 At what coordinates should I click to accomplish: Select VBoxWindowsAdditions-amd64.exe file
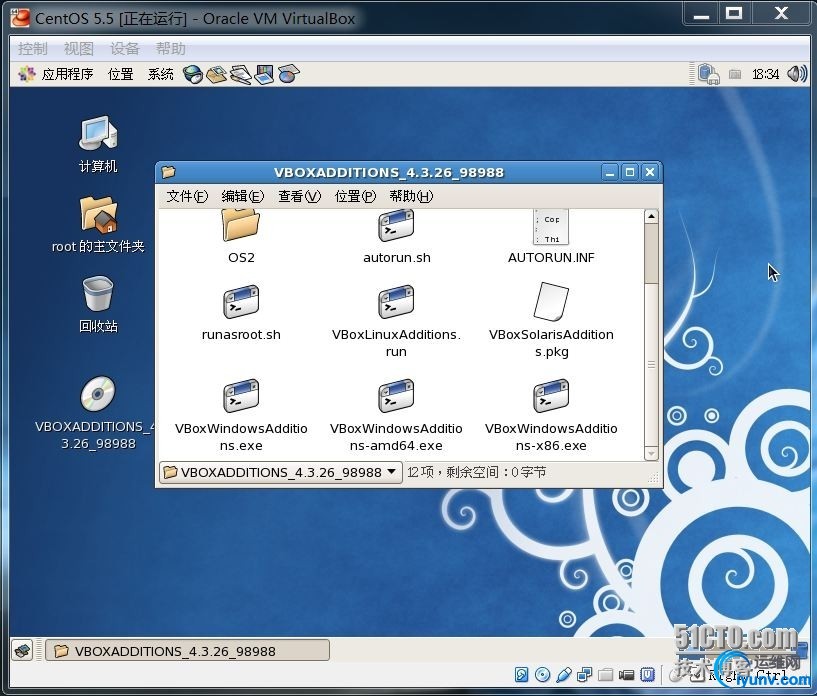click(x=396, y=415)
